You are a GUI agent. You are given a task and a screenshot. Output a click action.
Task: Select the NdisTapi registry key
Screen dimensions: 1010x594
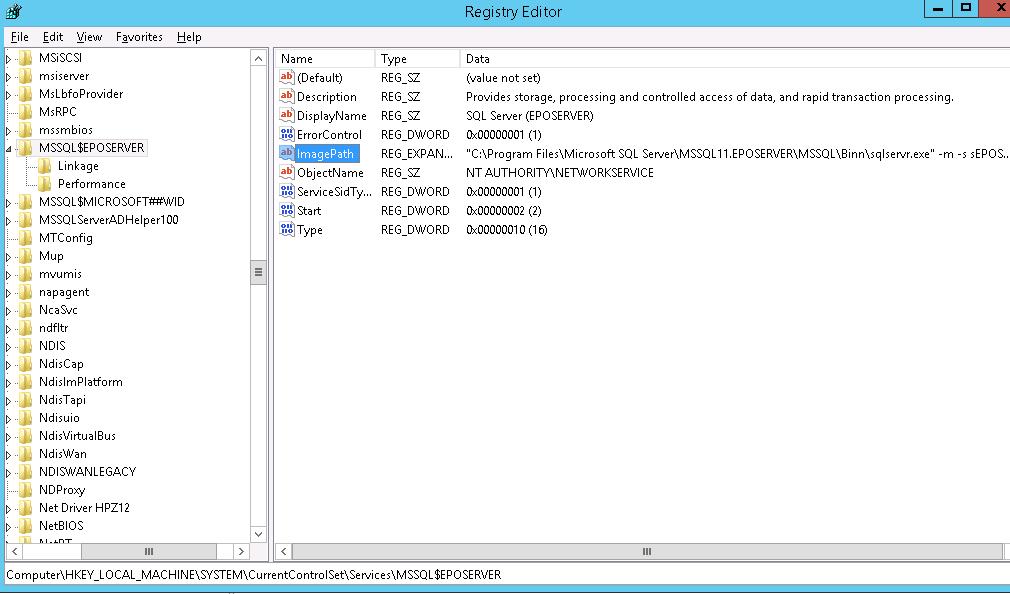(62, 400)
